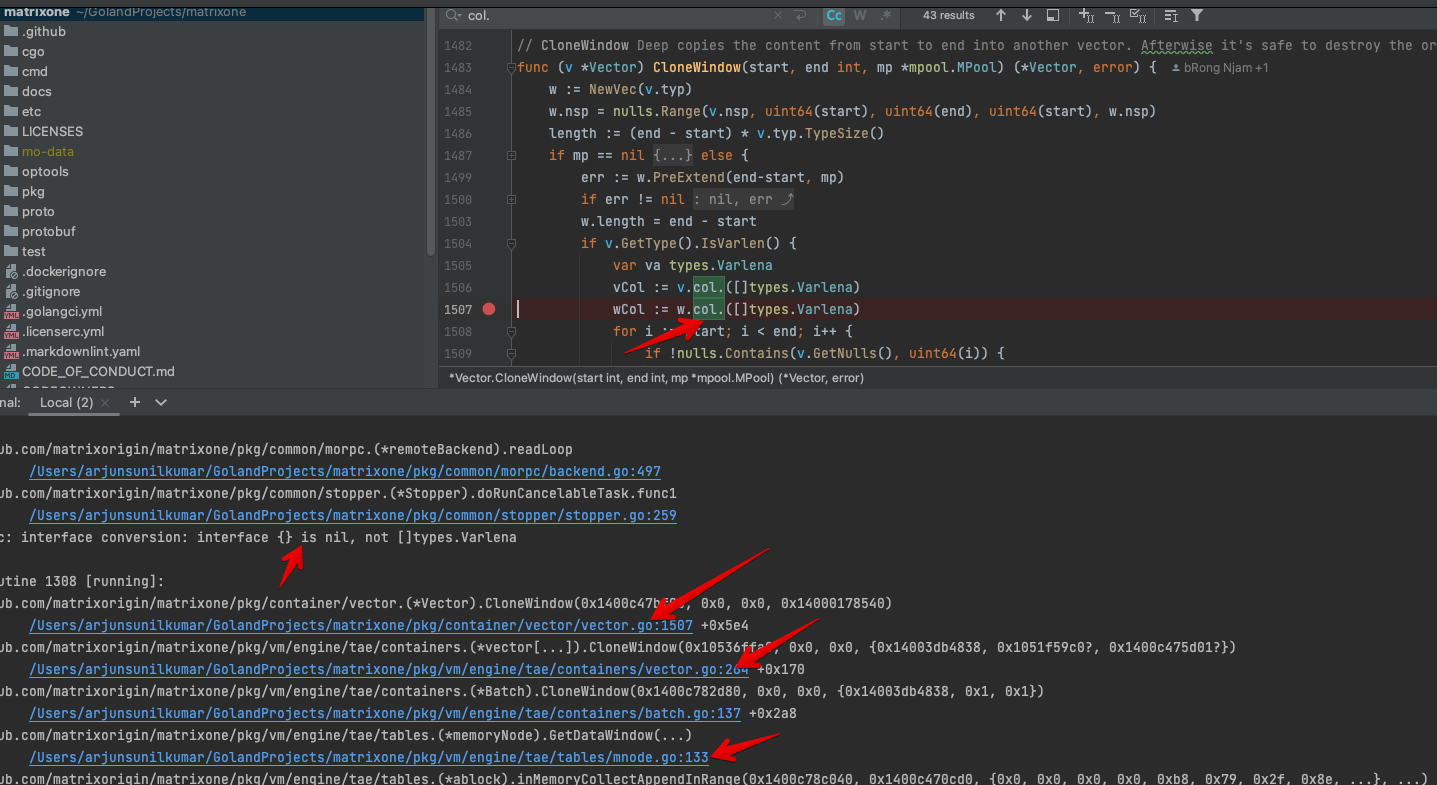
Task: Open the chevron menu beside the plus button
Action: point(160,402)
